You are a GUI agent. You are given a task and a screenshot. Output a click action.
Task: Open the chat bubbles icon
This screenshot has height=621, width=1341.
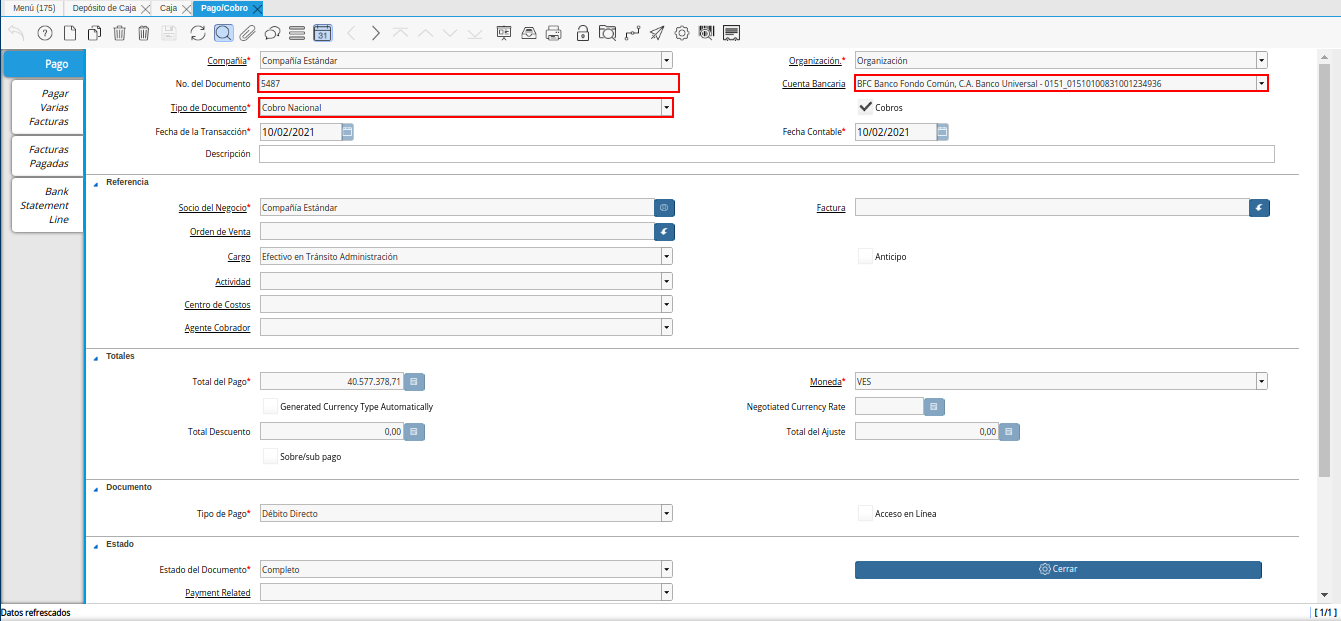point(272,33)
